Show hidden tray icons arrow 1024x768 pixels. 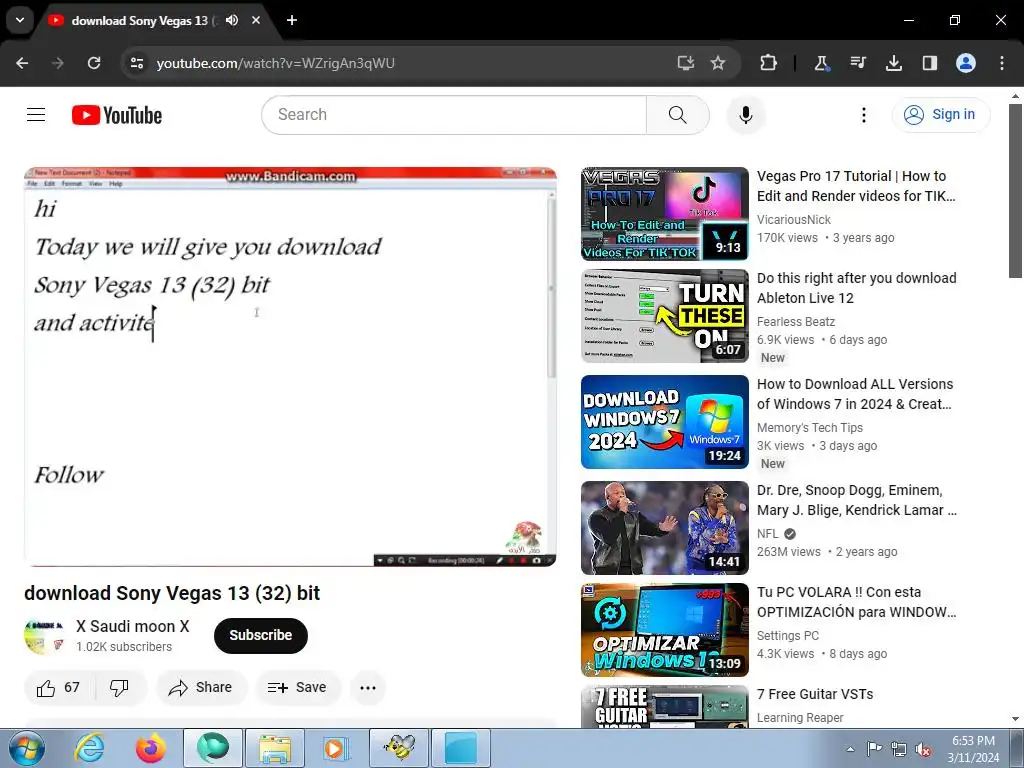pos(850,749)
